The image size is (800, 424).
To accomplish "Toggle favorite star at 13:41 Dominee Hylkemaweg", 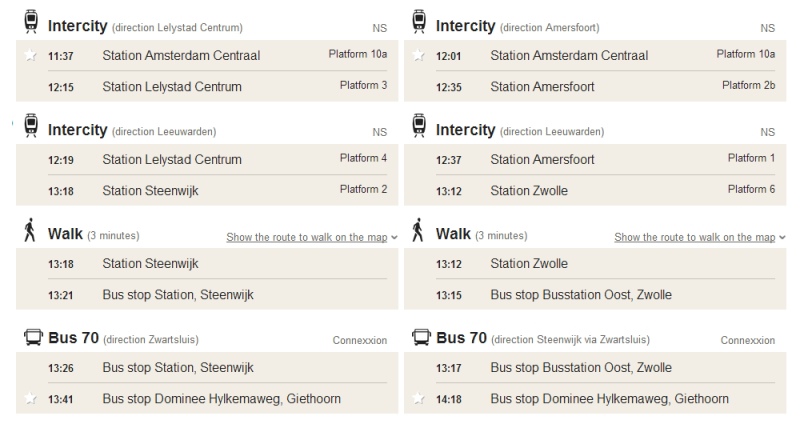I will (x=31, y=398).
